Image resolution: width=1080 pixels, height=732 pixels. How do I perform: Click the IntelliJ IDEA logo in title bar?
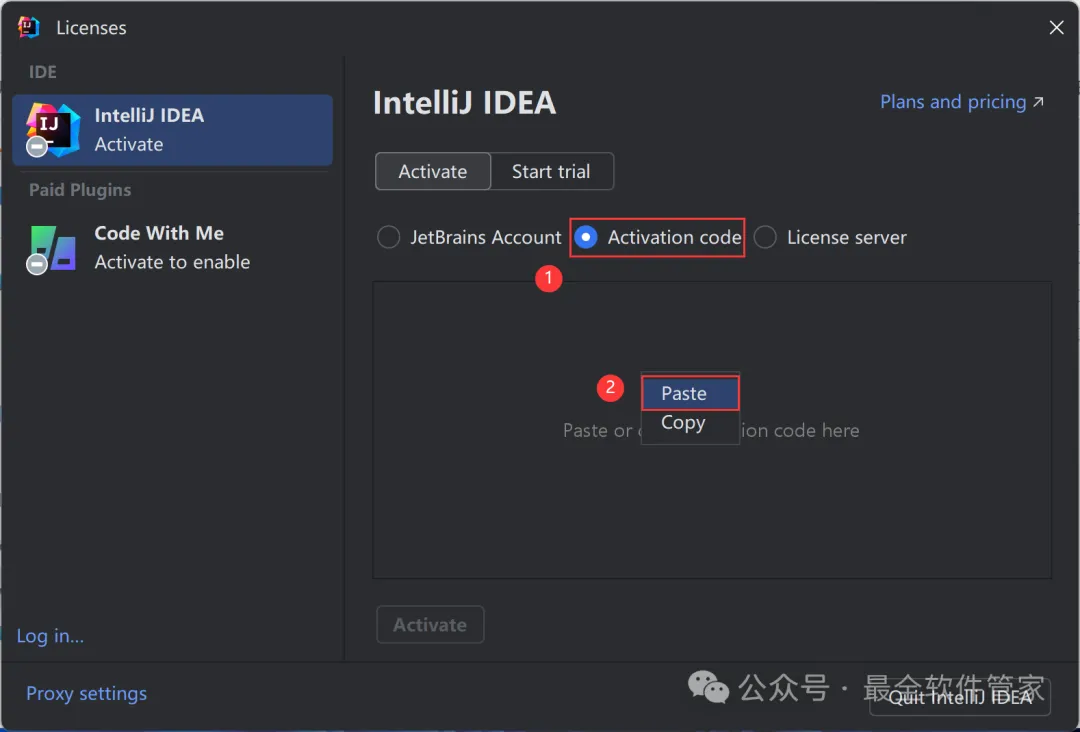click(x=28, y=27)
